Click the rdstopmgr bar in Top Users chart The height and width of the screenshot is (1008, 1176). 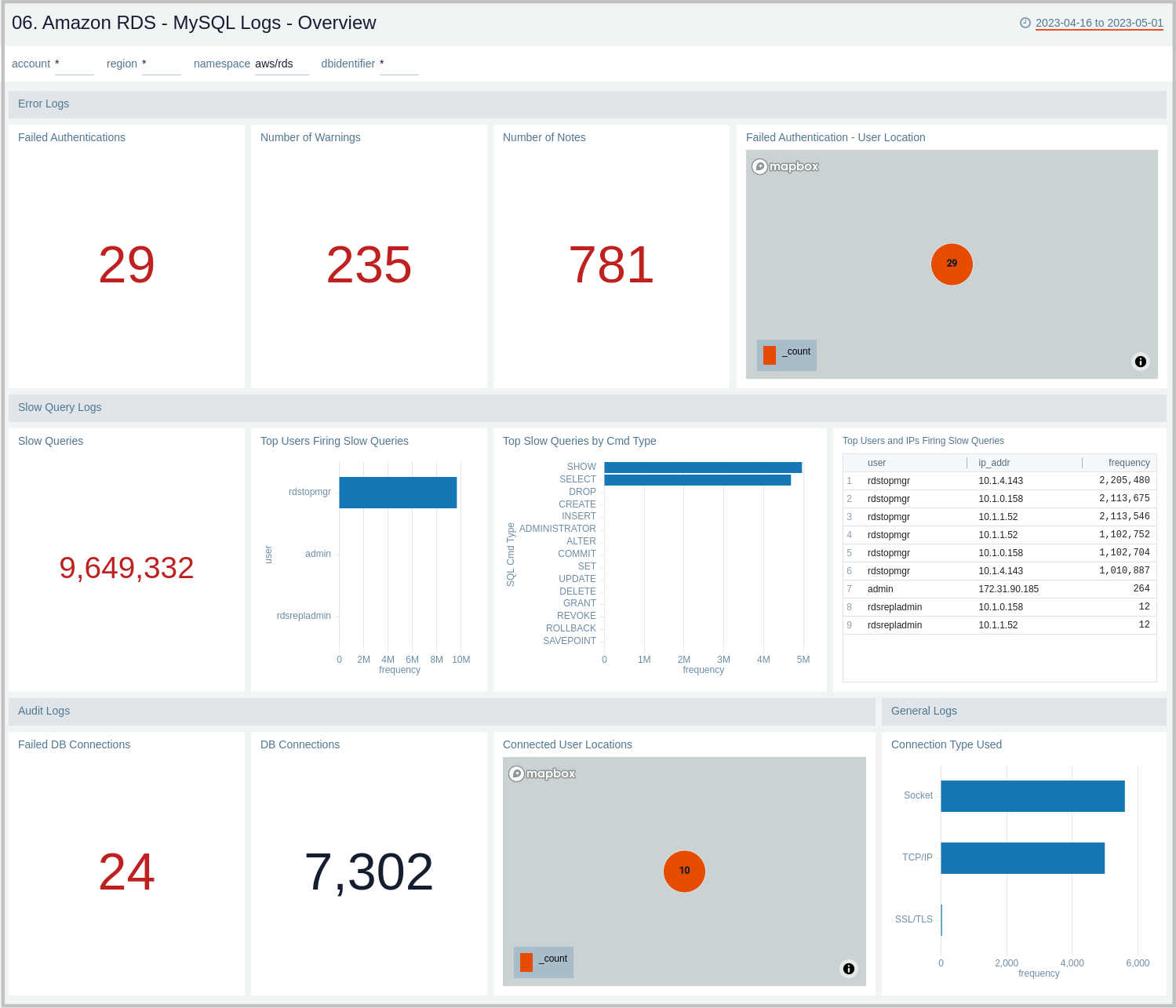(397, 492)
